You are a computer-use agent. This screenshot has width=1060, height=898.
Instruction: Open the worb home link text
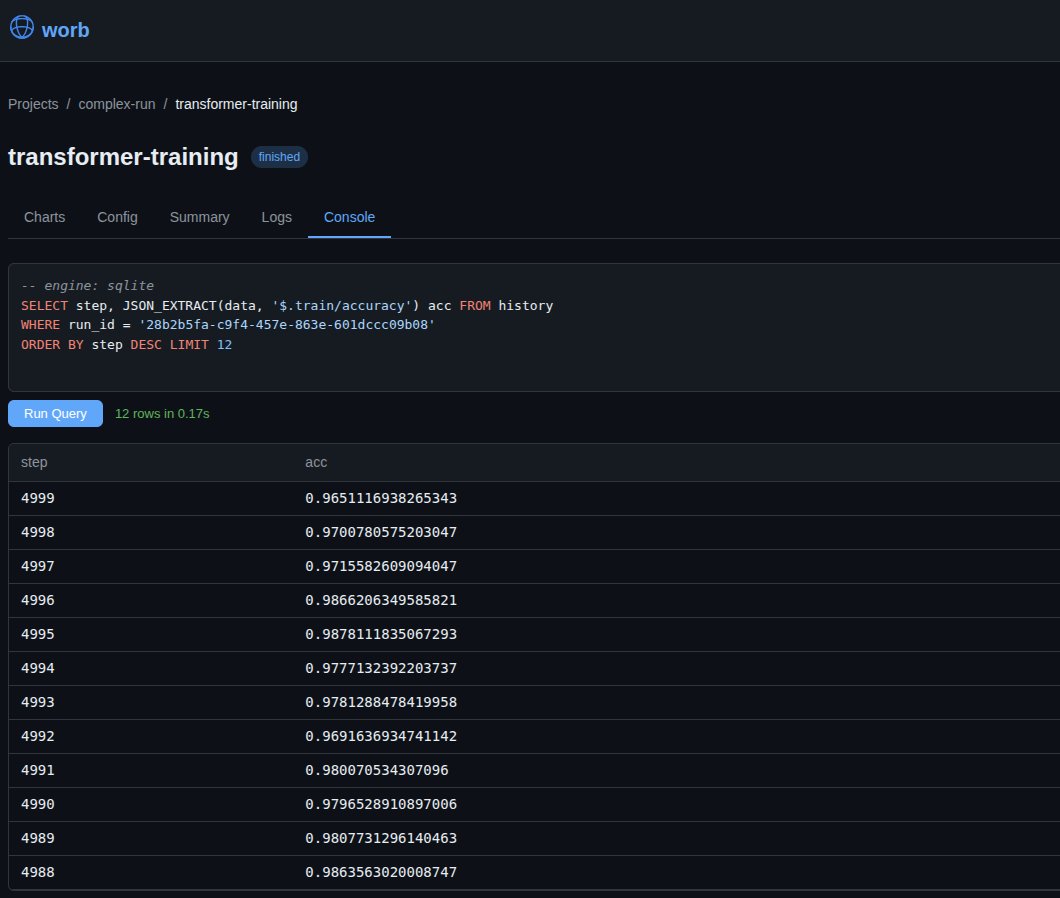(x=66, y=30)
